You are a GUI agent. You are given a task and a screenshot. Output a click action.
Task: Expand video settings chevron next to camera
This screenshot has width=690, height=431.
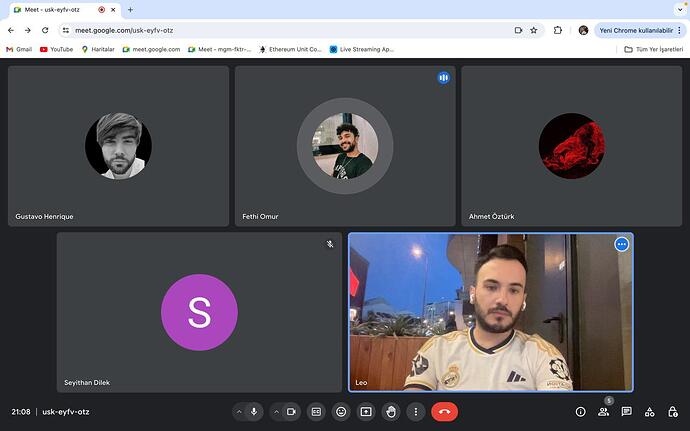click(276, 412)
